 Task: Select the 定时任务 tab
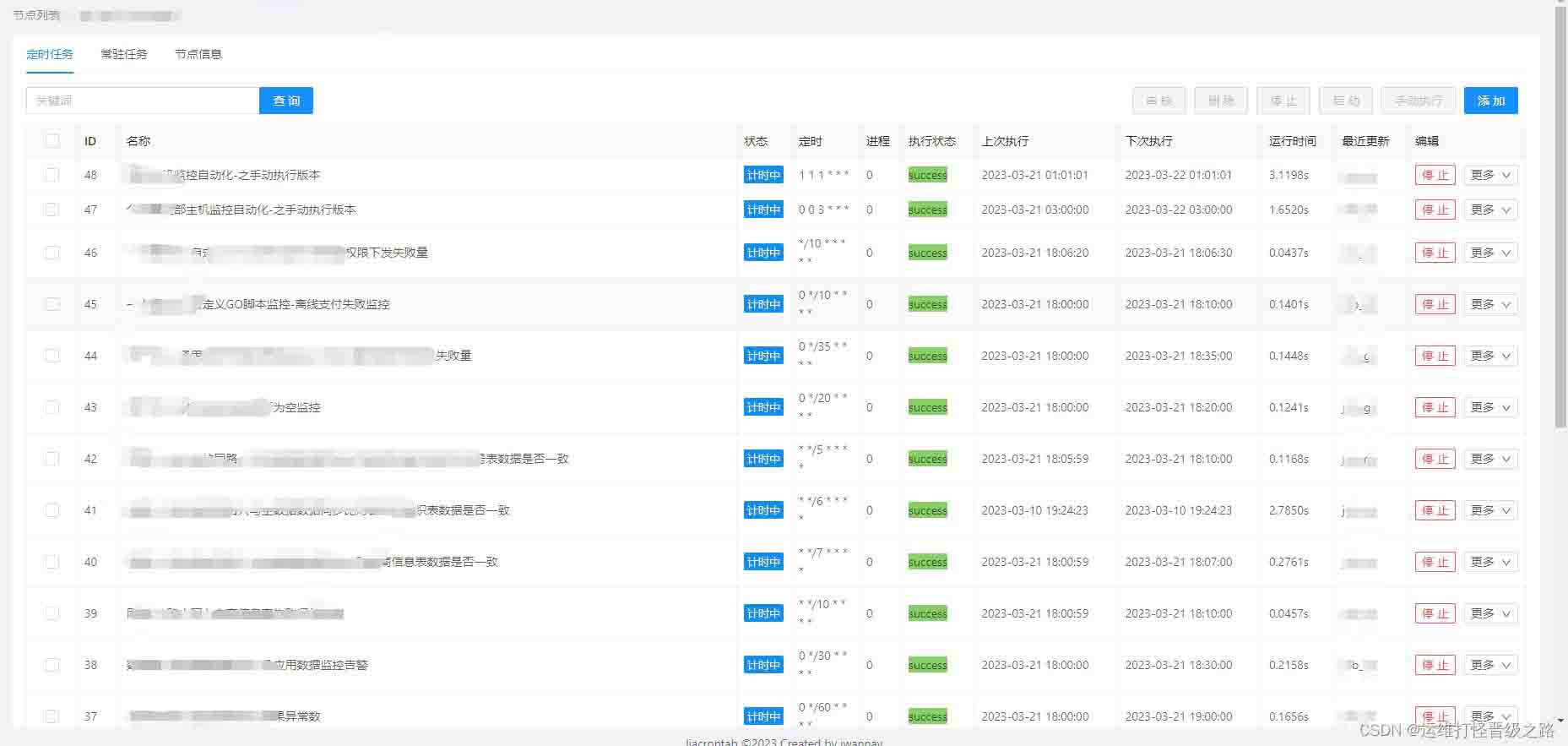point(50,54)
